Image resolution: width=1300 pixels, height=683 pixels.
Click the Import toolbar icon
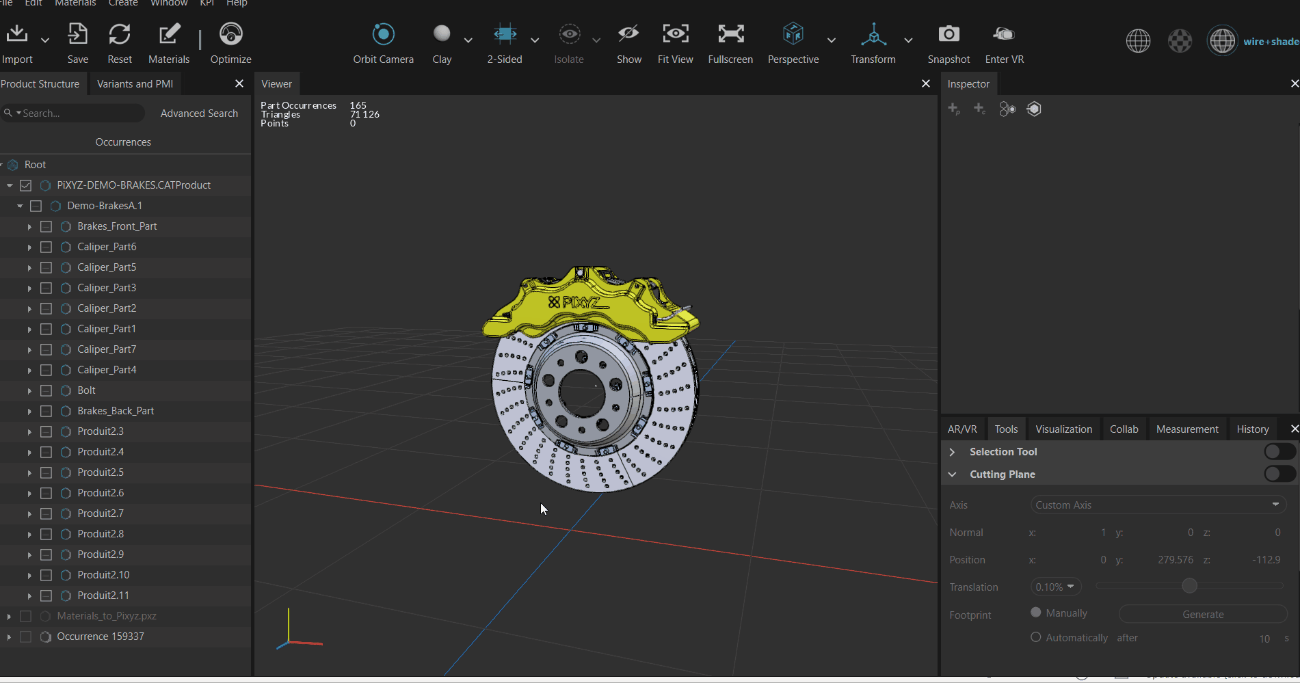[17, 34]
